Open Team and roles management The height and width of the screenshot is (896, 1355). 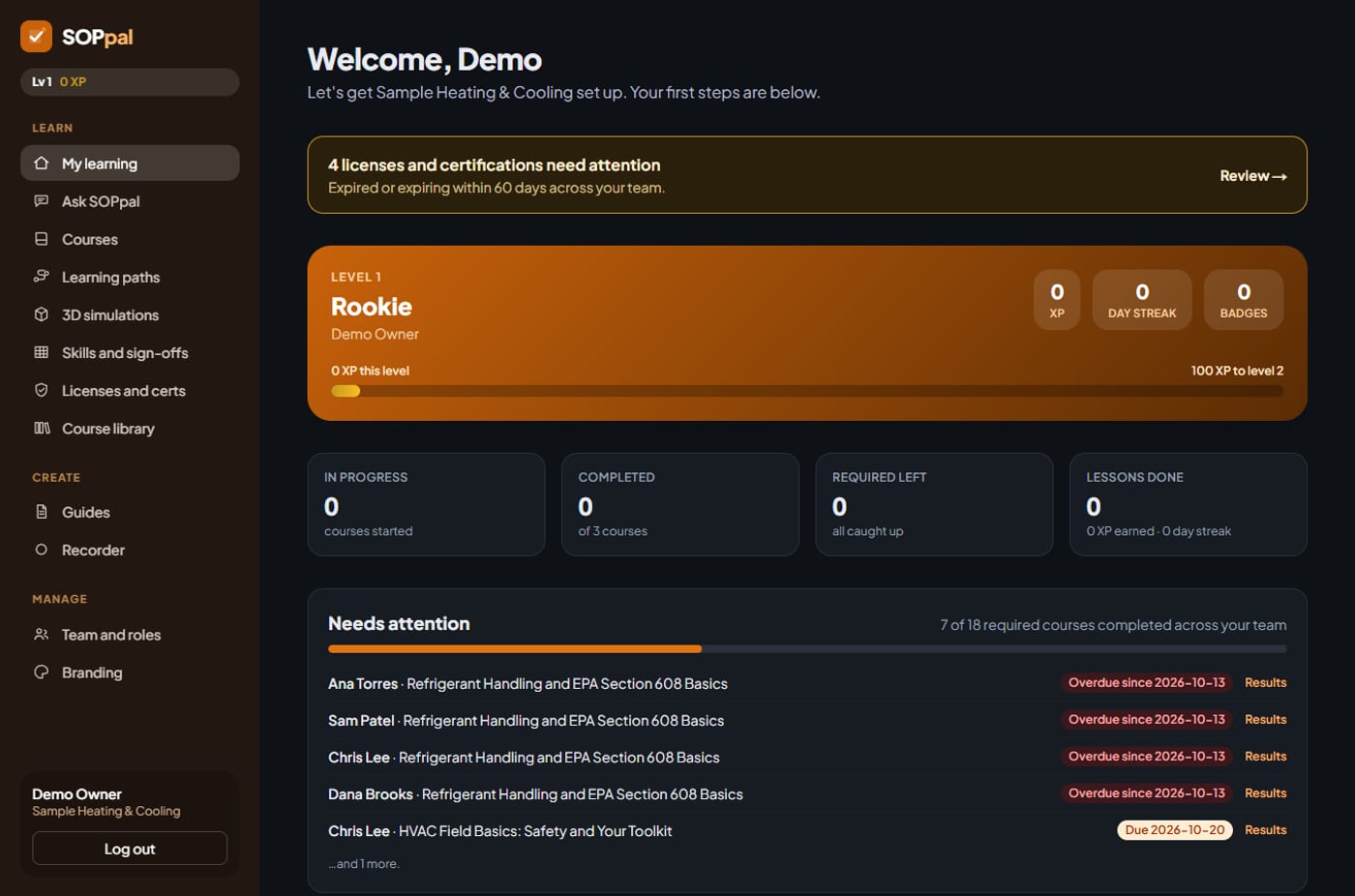[x=130, y=635]
